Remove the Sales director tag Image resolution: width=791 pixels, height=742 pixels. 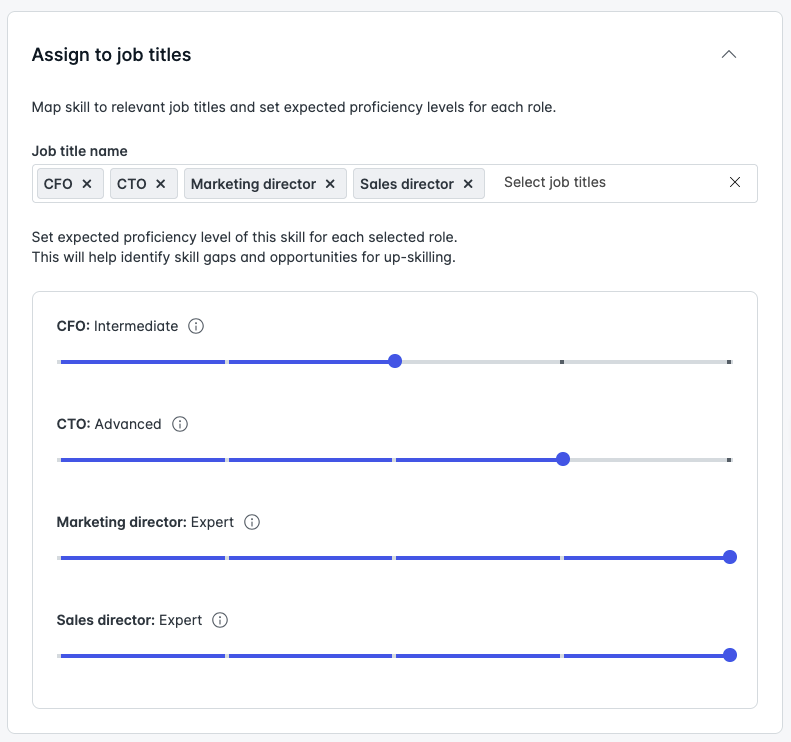coord(468,184)
